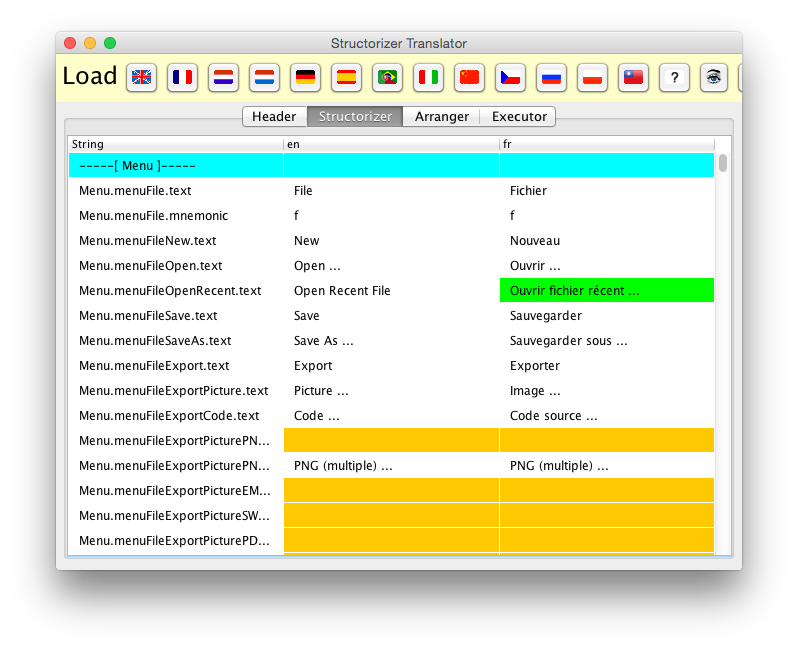Load the Spanish locale via Spain flag
This screenshot has width=798, height=650.
pyautogui.click(x=346, y=77)
